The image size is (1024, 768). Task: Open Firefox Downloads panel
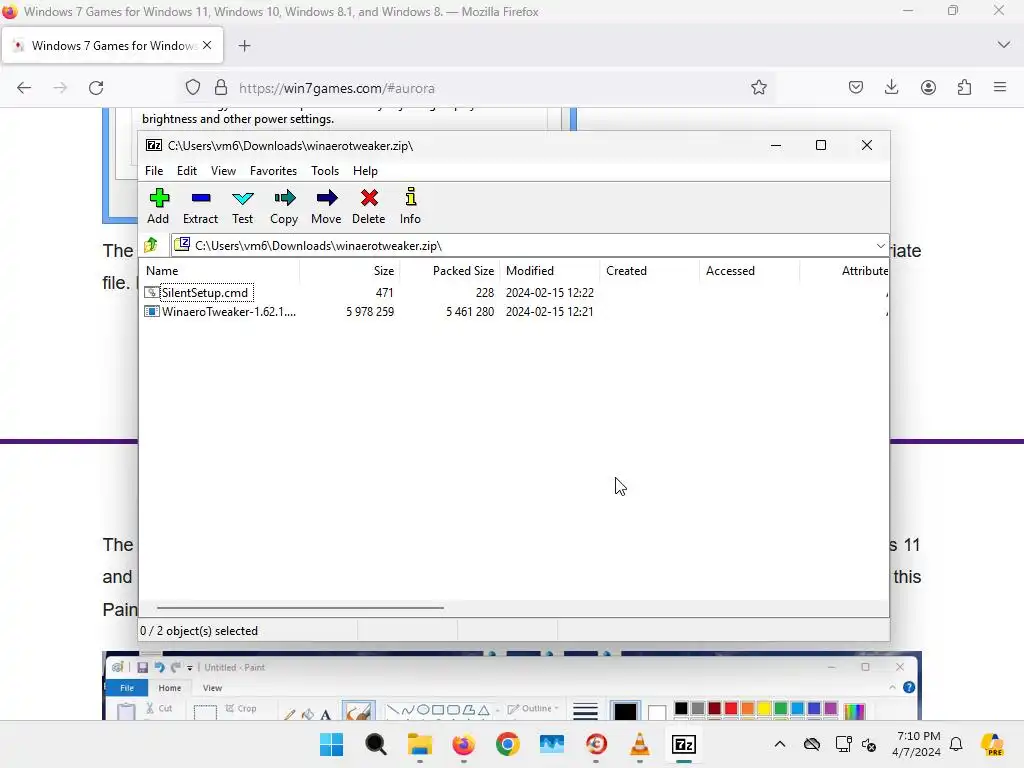[891, 88]
